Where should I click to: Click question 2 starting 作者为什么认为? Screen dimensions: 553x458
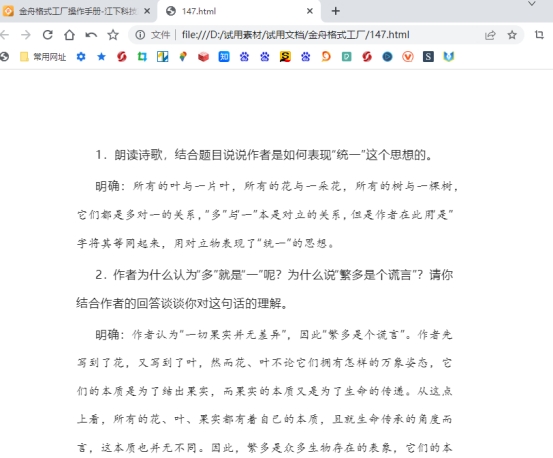274,275
